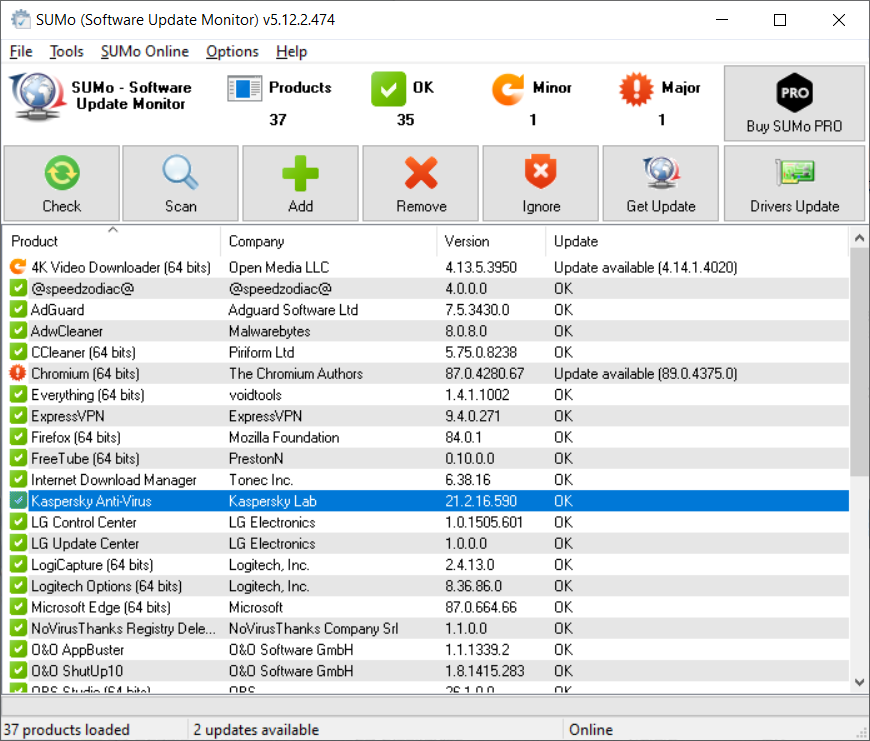Open the SUMo Online menu
Viewport: 870px width, 741px height.
point(145,52)
